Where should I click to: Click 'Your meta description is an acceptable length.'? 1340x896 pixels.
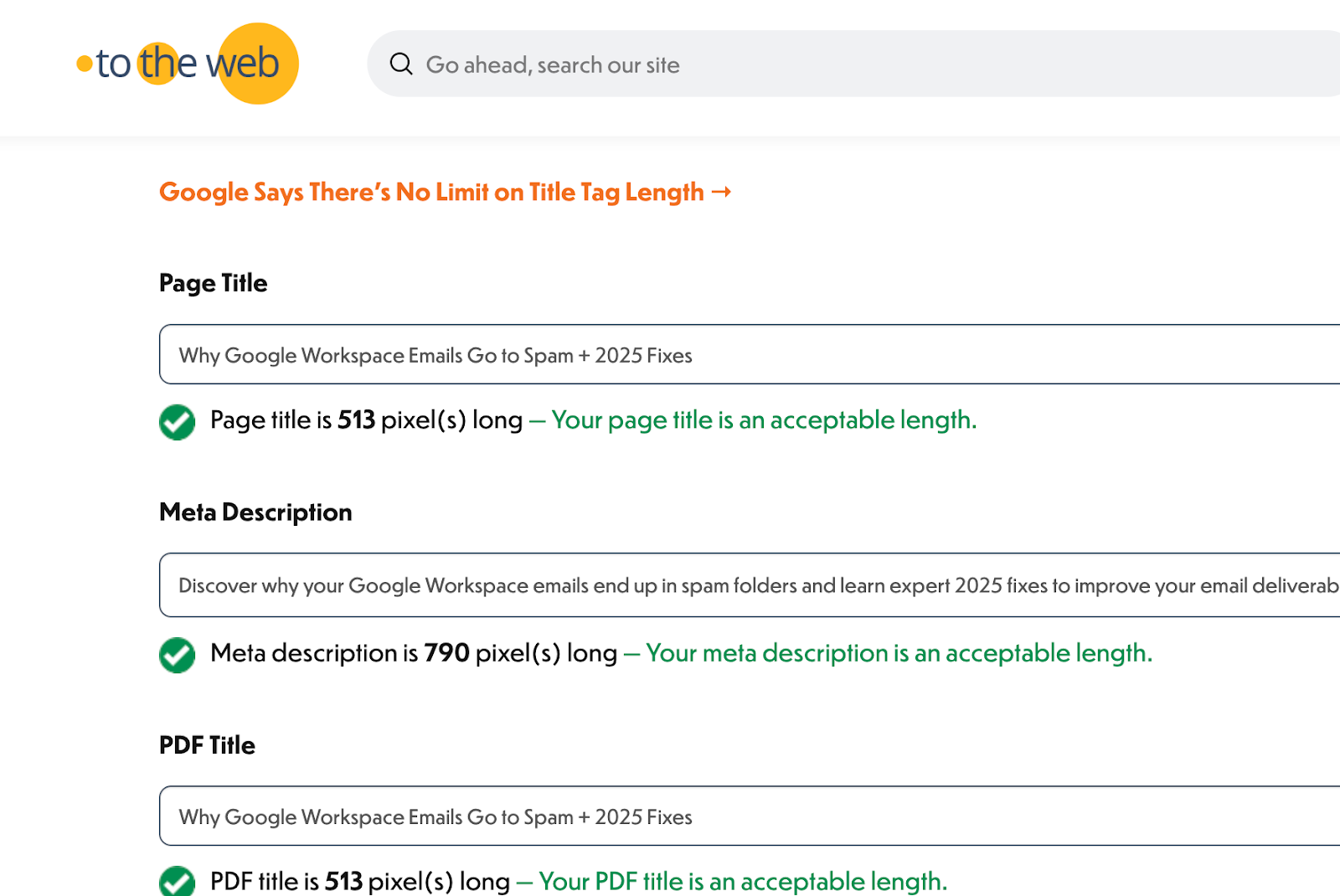[899, 652]
